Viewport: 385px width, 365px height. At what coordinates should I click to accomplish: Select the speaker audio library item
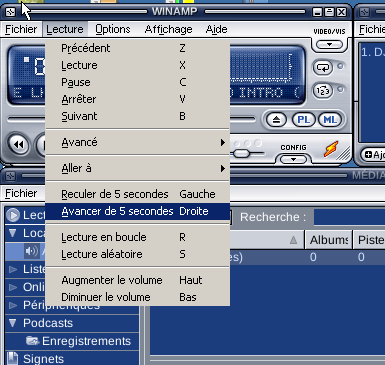pyautogui.click(x=31, y=251)
